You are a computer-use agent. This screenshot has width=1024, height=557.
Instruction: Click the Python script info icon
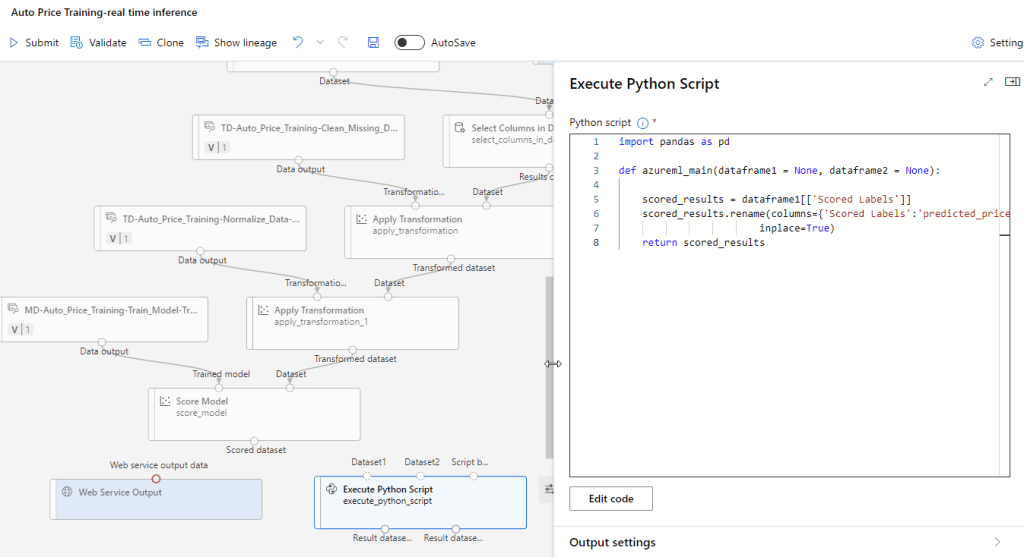pos(643,123)
